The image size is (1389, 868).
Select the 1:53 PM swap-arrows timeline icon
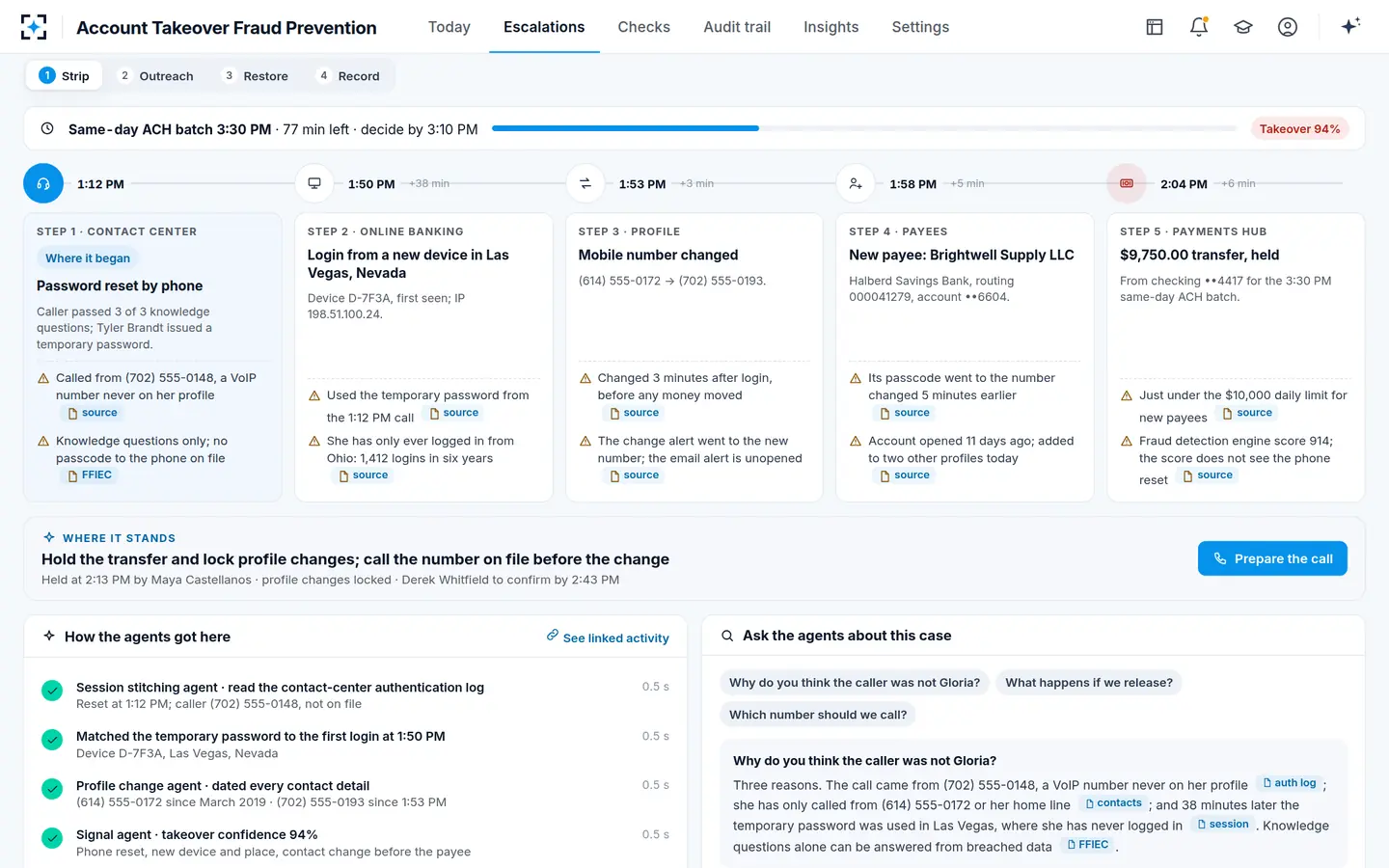[x=585, y=183]
